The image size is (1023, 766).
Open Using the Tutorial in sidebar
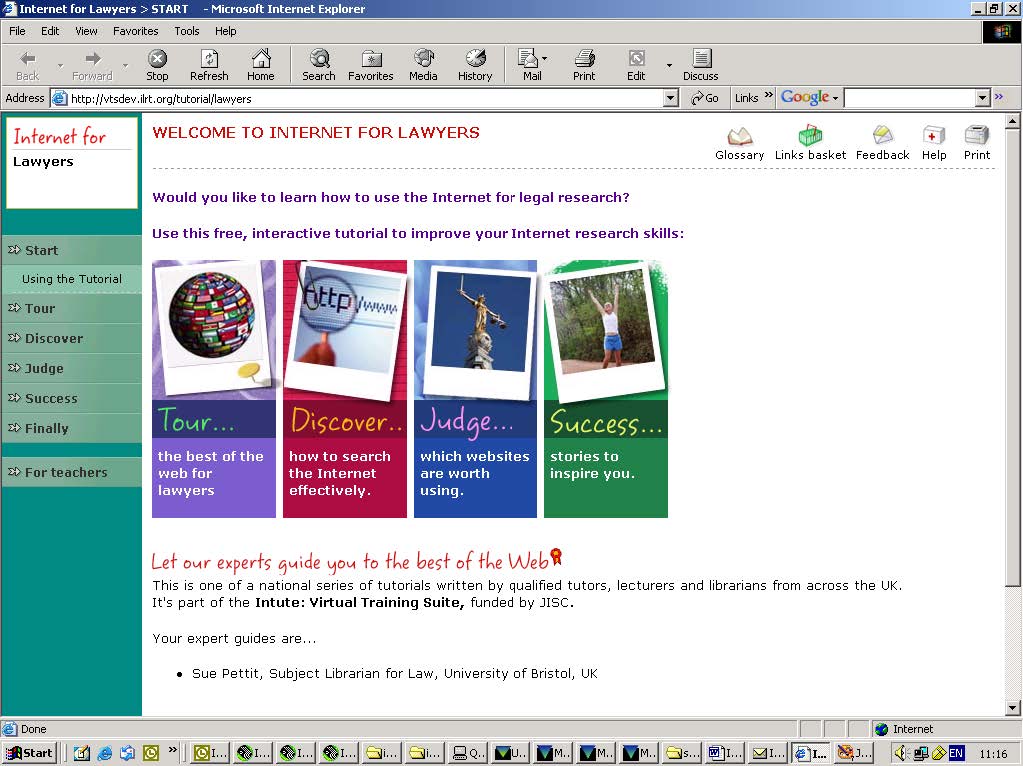pyautogui.click(x=72, y=279)
